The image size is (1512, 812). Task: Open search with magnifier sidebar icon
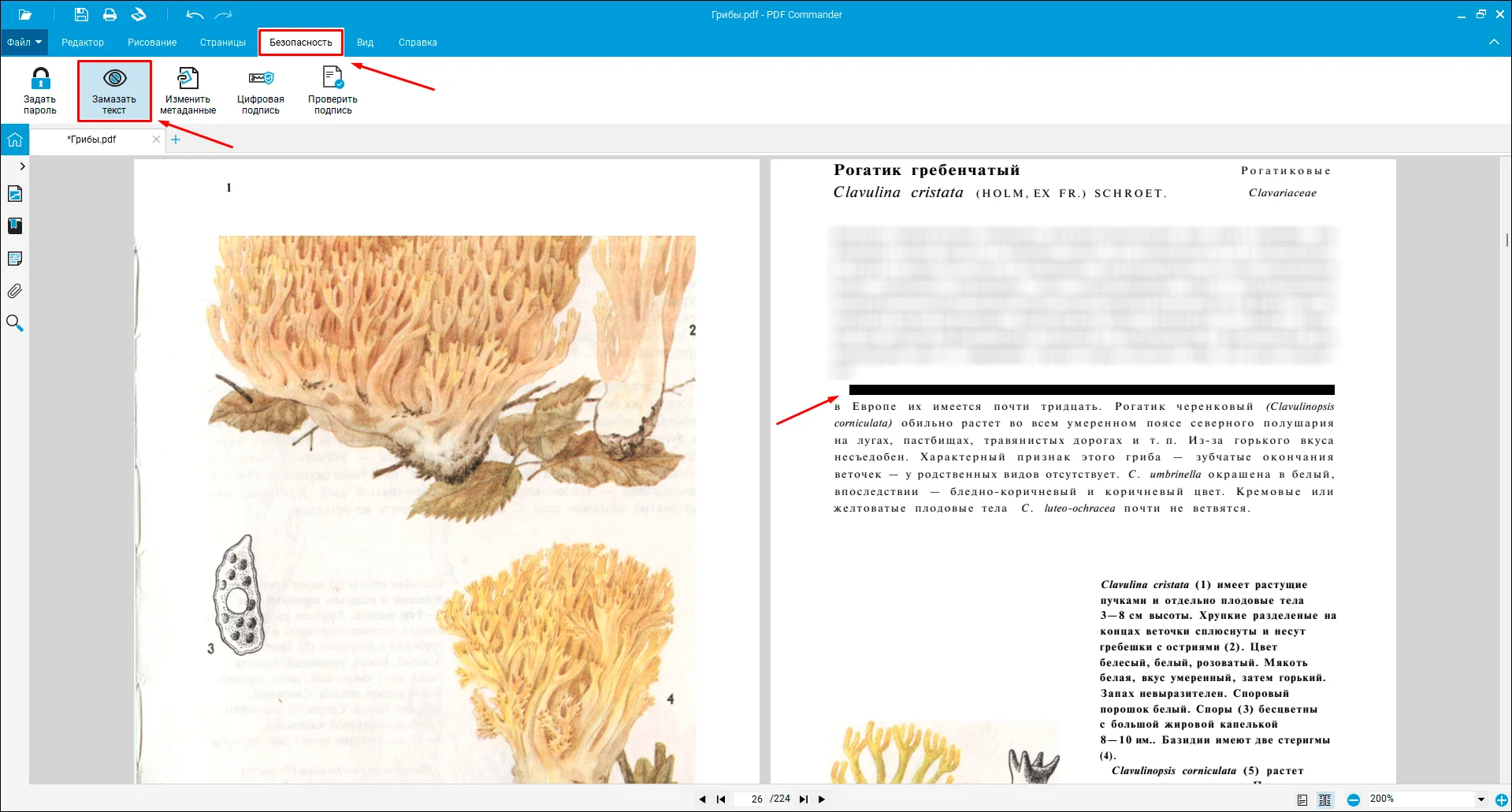[15, 323]
